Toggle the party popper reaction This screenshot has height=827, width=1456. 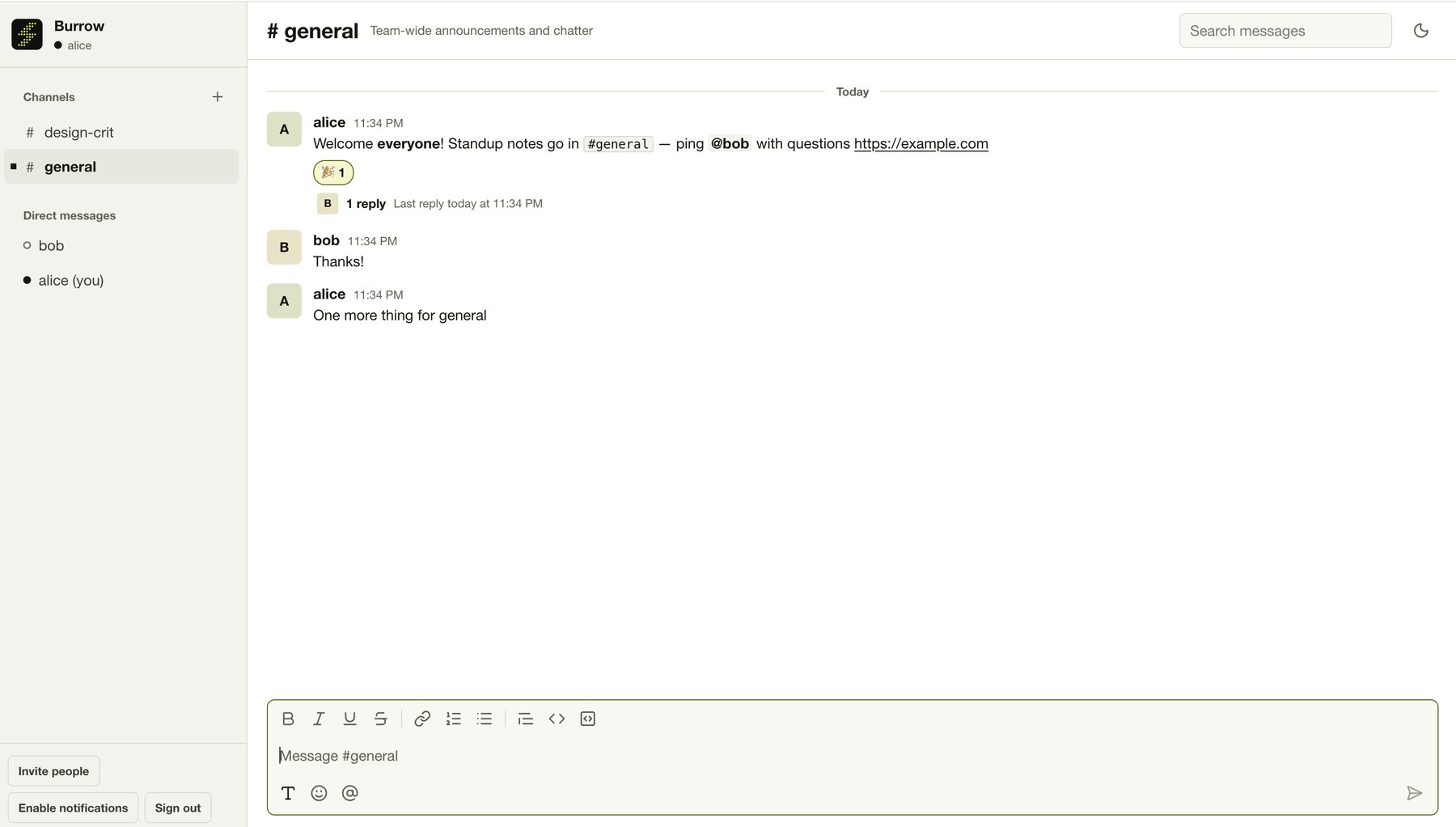pos(333,172)
